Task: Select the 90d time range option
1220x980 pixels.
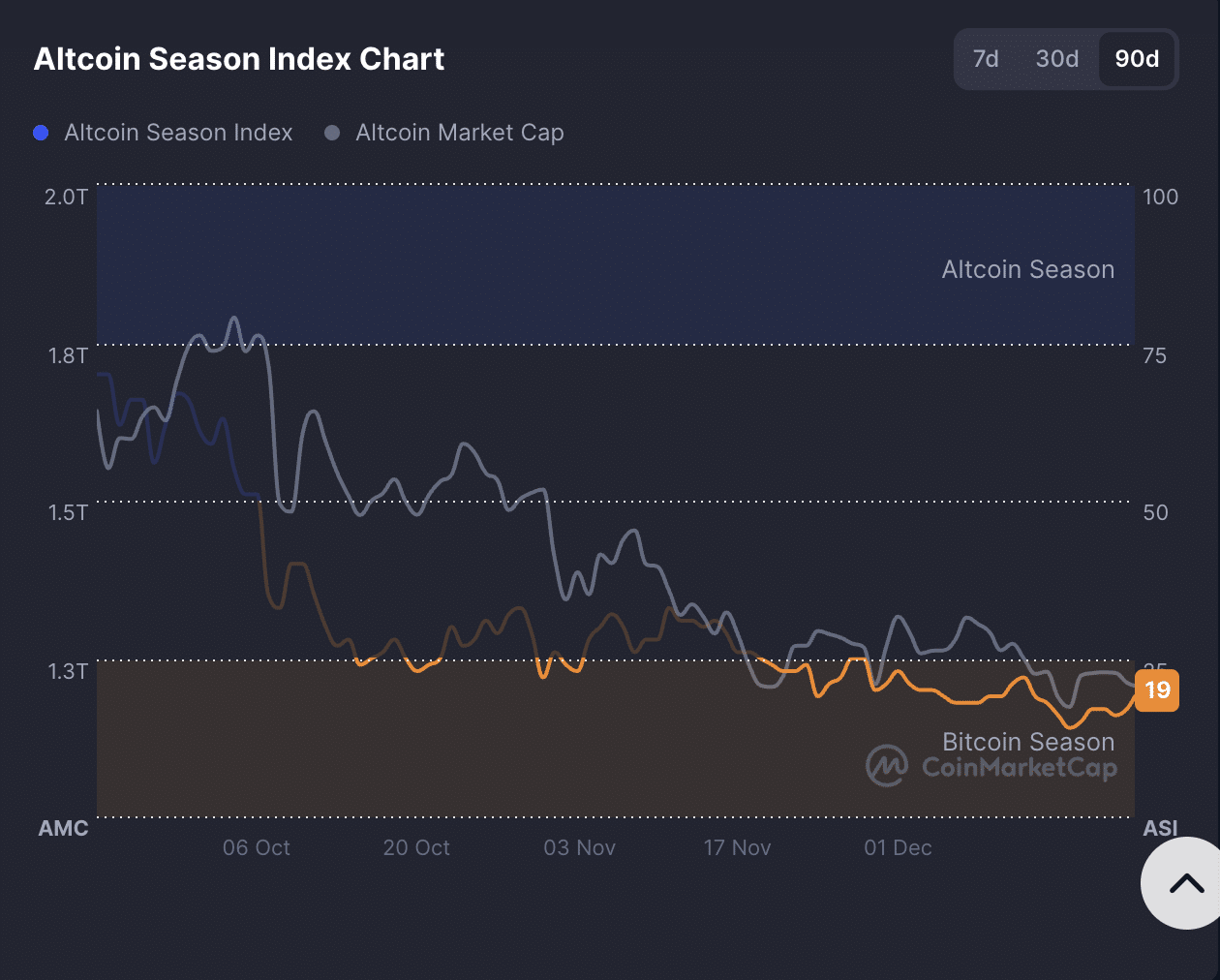Action: point(1137,59)
